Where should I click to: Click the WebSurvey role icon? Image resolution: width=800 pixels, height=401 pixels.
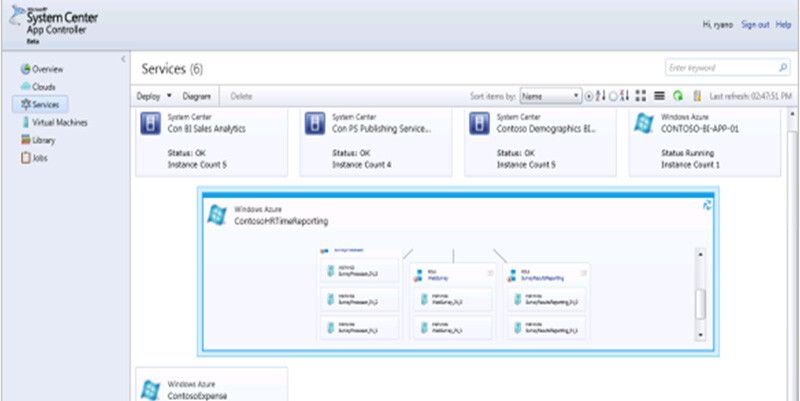(419, 276)
